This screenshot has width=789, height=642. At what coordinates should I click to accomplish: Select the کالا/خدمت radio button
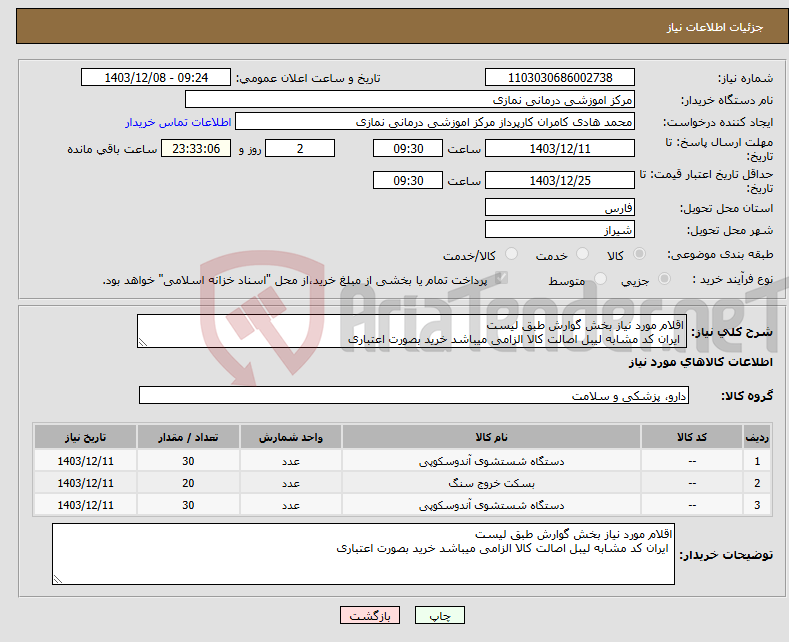pos(511,254)
